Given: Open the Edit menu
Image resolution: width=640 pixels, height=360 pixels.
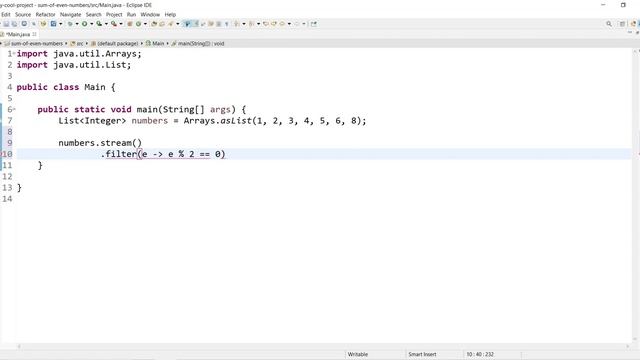Looking at the screenshot, I should click(x=6, y=14).
